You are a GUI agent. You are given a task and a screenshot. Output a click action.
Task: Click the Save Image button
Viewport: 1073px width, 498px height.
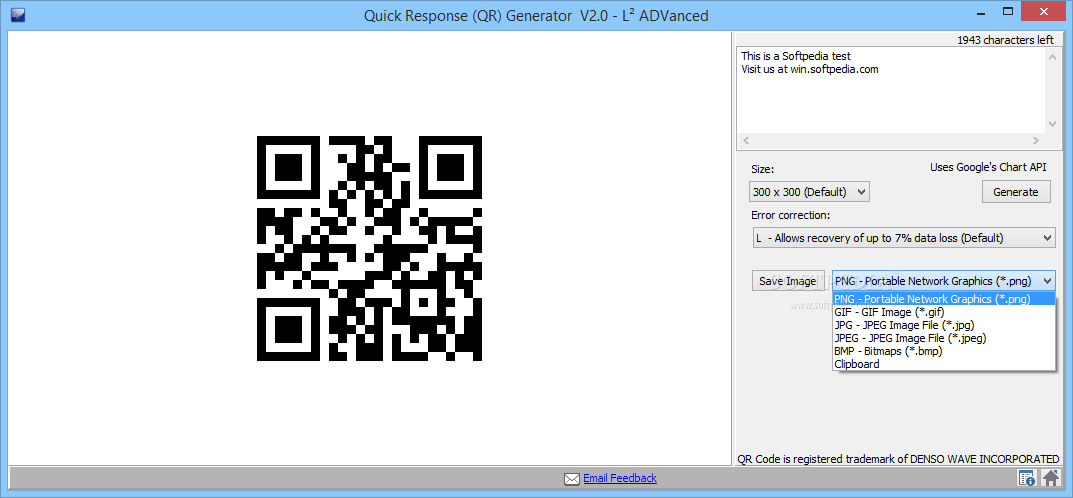tap(788, 280)
